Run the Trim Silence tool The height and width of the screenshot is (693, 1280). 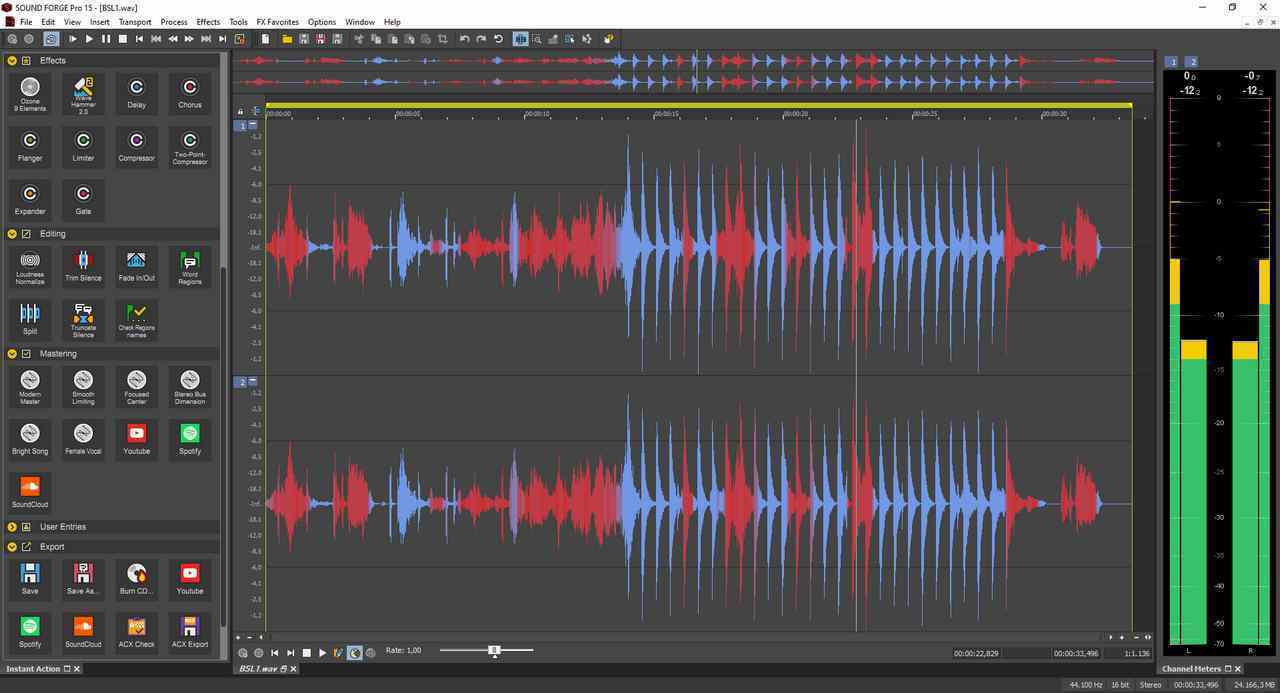(83, 267)
